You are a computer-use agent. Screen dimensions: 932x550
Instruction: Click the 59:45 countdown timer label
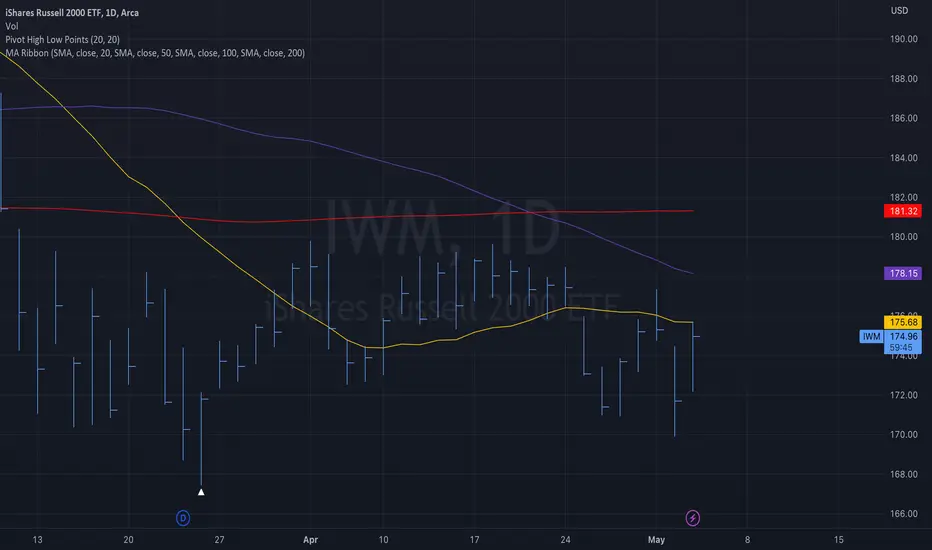(x=901, y=348)
